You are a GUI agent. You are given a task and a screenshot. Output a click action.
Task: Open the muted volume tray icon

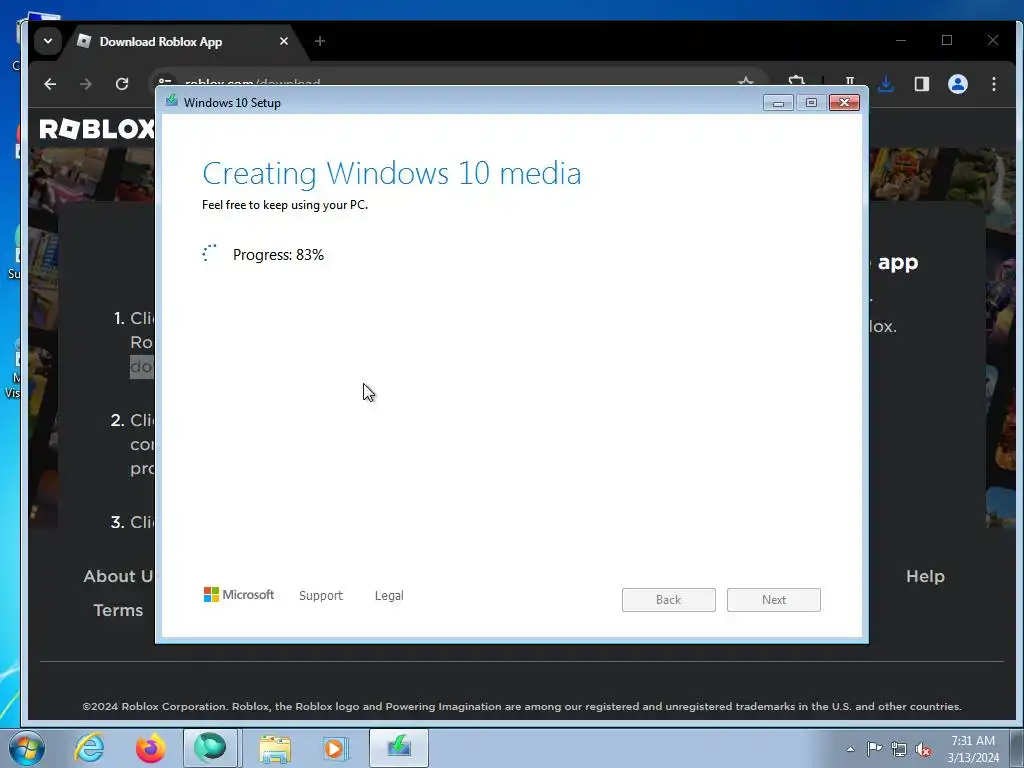coord(923,749)
